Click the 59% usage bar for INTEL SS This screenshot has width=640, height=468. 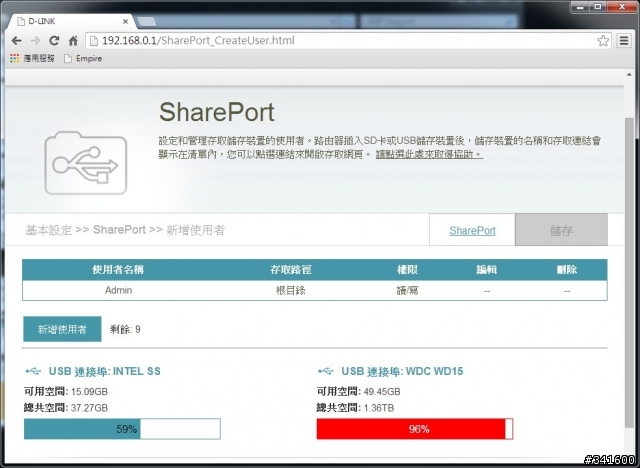(x=122, y=429)
